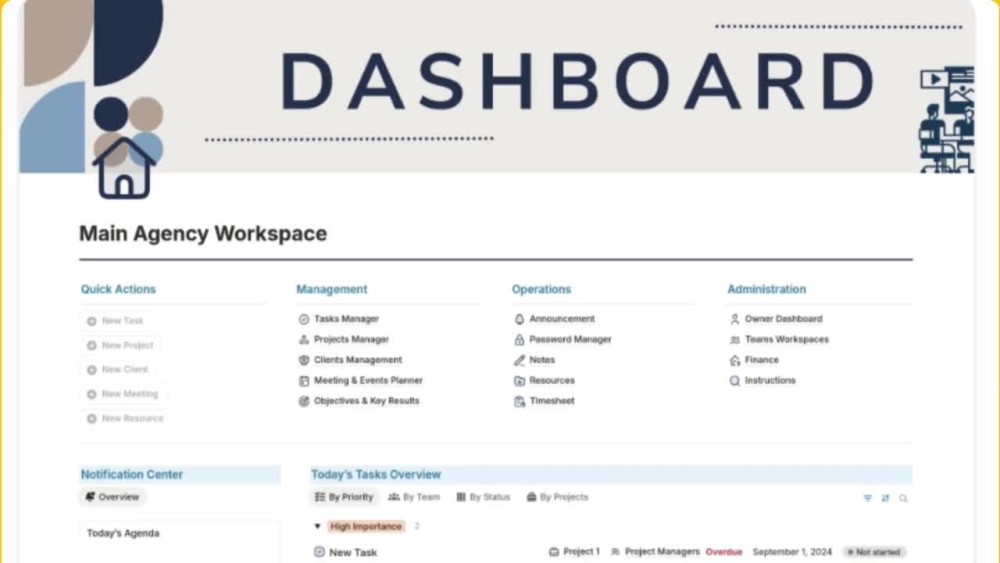Click the Quick Actions heading

tap(118, 289)
